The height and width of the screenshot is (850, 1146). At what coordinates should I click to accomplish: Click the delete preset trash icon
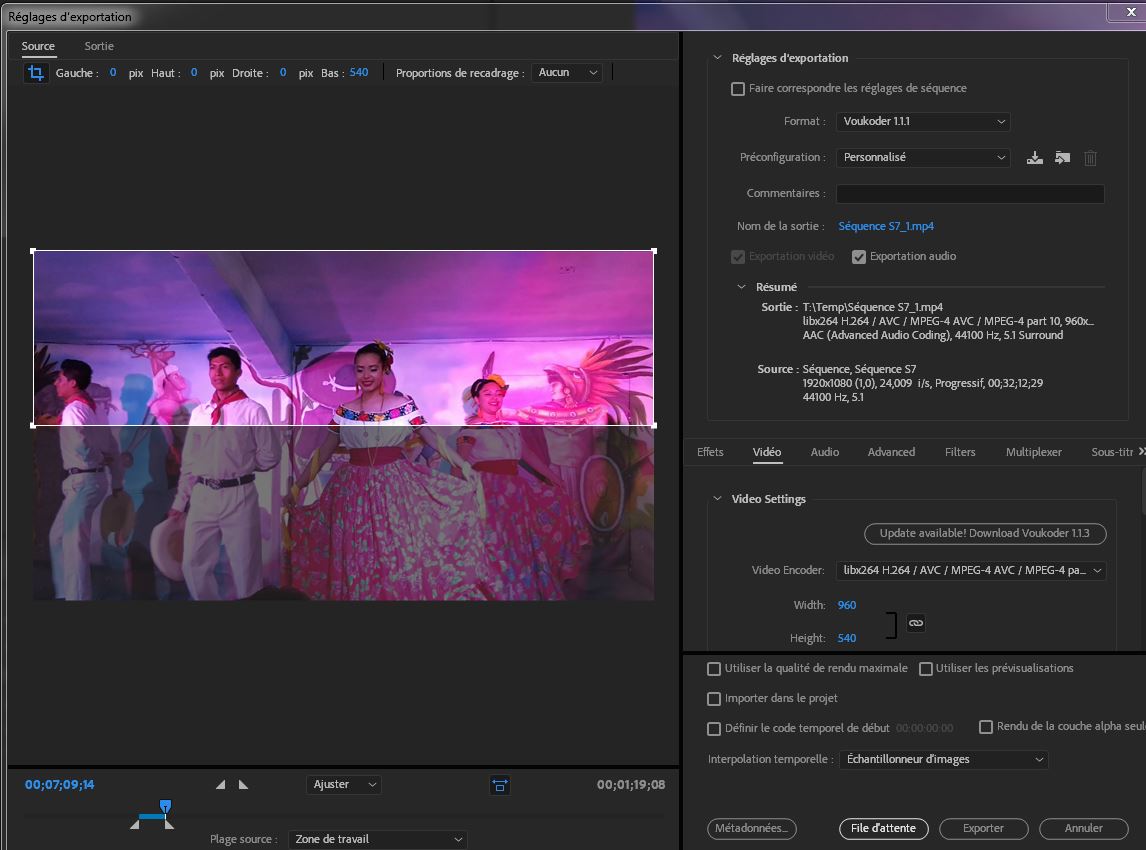(x=1091, y=158)
